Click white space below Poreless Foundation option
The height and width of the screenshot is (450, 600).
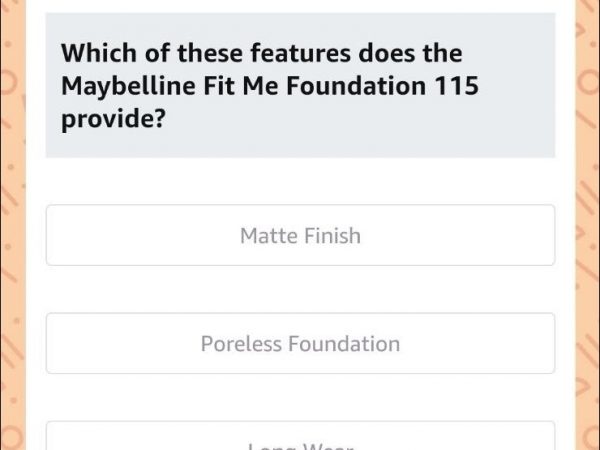point(300,397)
